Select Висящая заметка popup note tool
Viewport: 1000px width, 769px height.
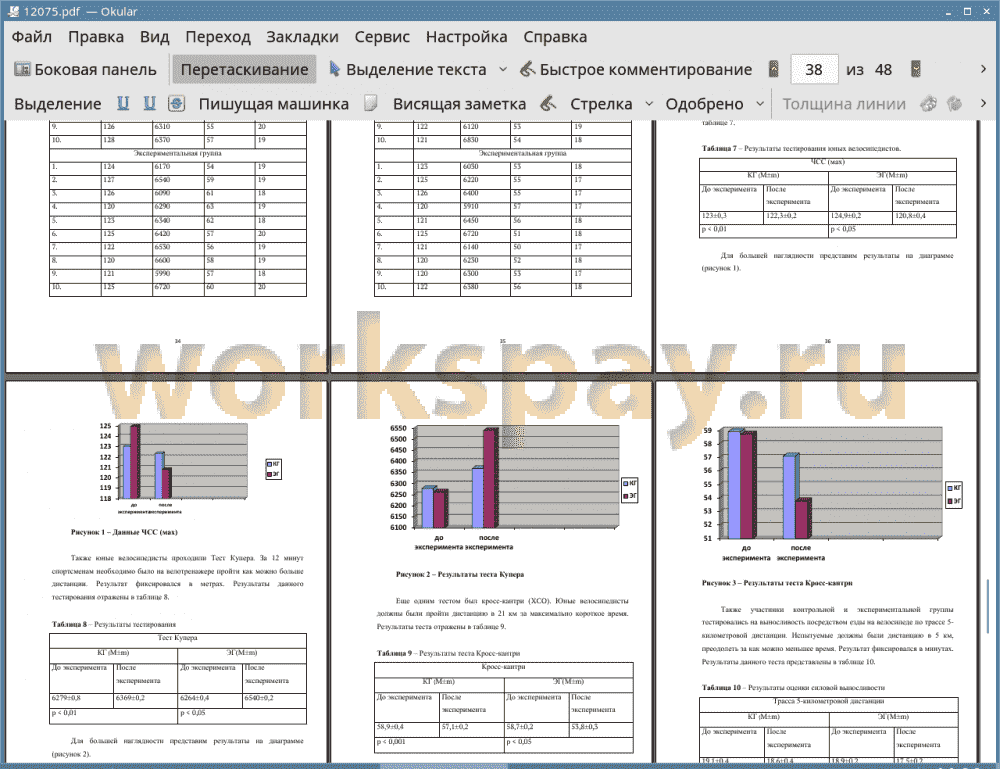point(459,104)
